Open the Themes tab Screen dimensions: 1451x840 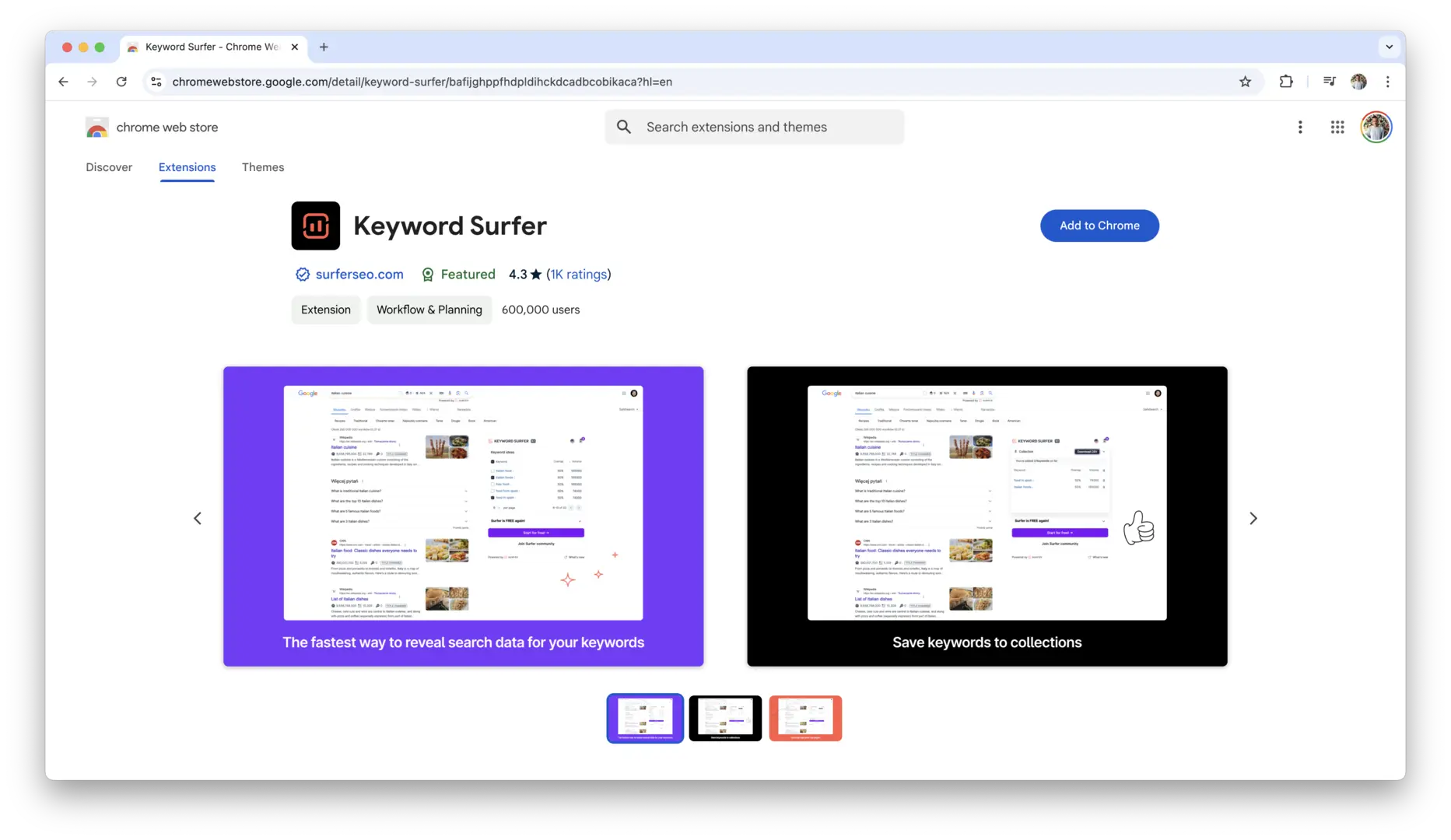click(263, 167)
